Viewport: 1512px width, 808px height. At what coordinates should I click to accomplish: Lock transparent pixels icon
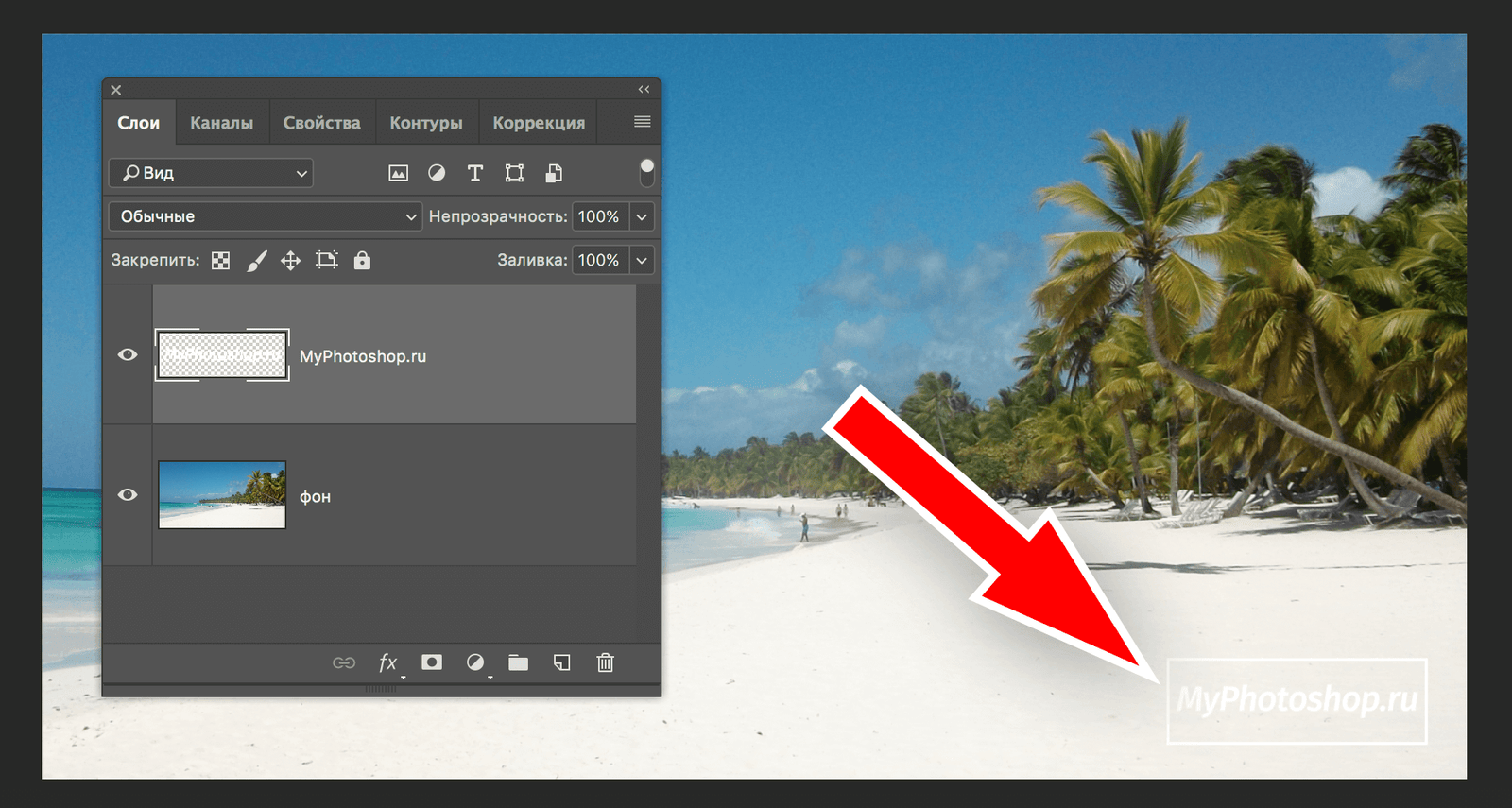[x=220, y=261]
